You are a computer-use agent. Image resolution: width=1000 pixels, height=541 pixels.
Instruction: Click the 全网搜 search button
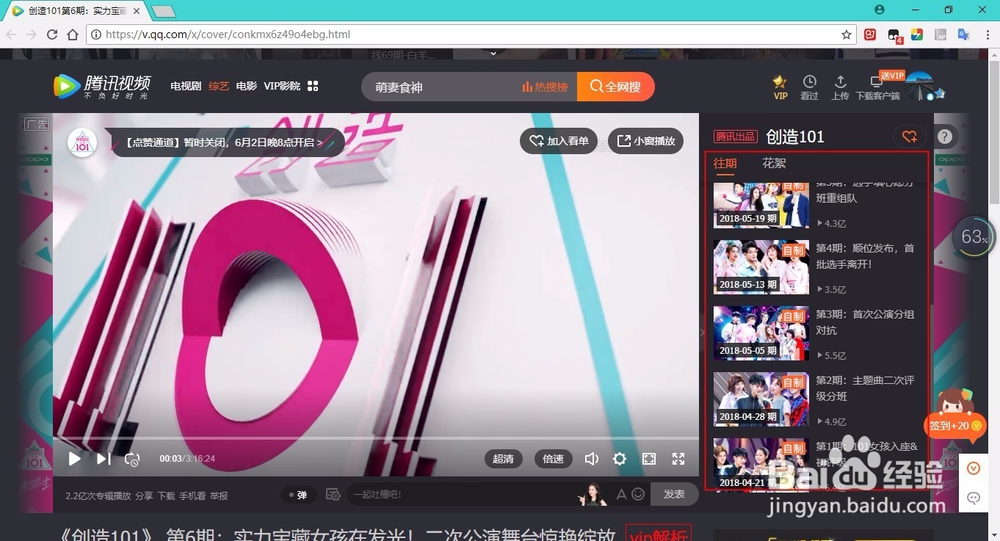point(615,87)
